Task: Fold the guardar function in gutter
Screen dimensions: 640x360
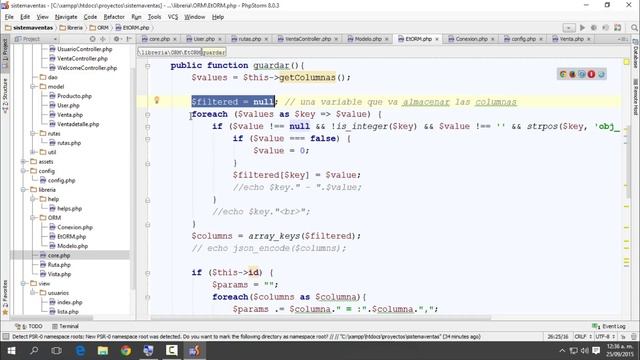Action: tap(148, 66)
